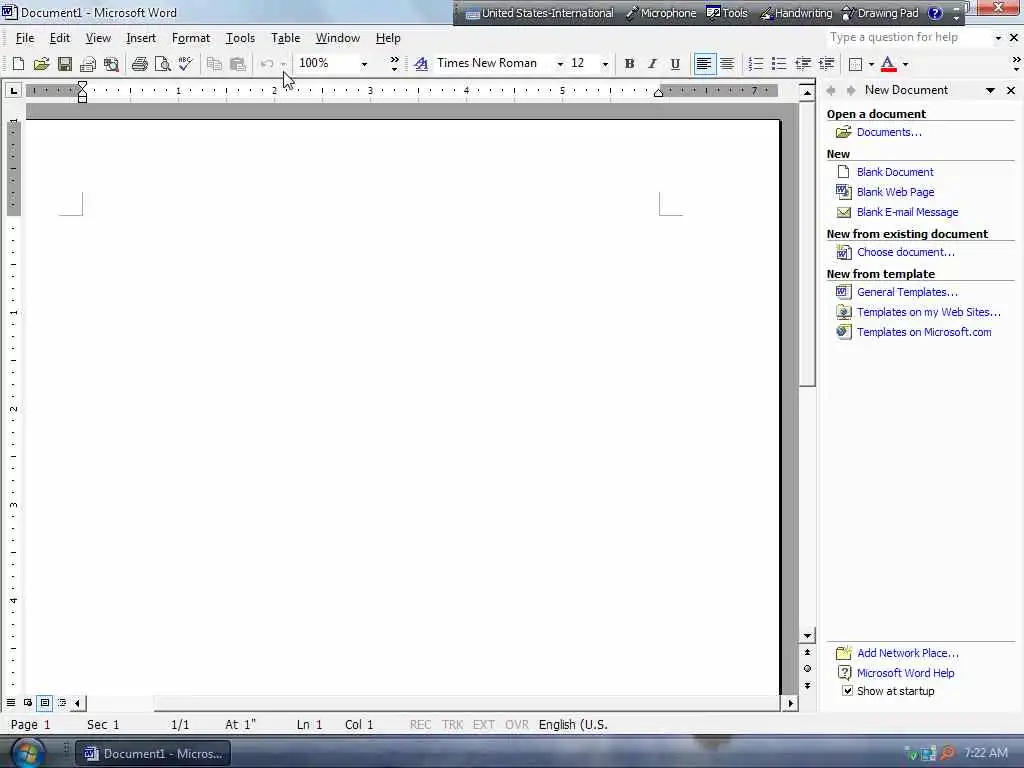
Task: Create a new blank document from toolbar
Action: tap(18, 64)
